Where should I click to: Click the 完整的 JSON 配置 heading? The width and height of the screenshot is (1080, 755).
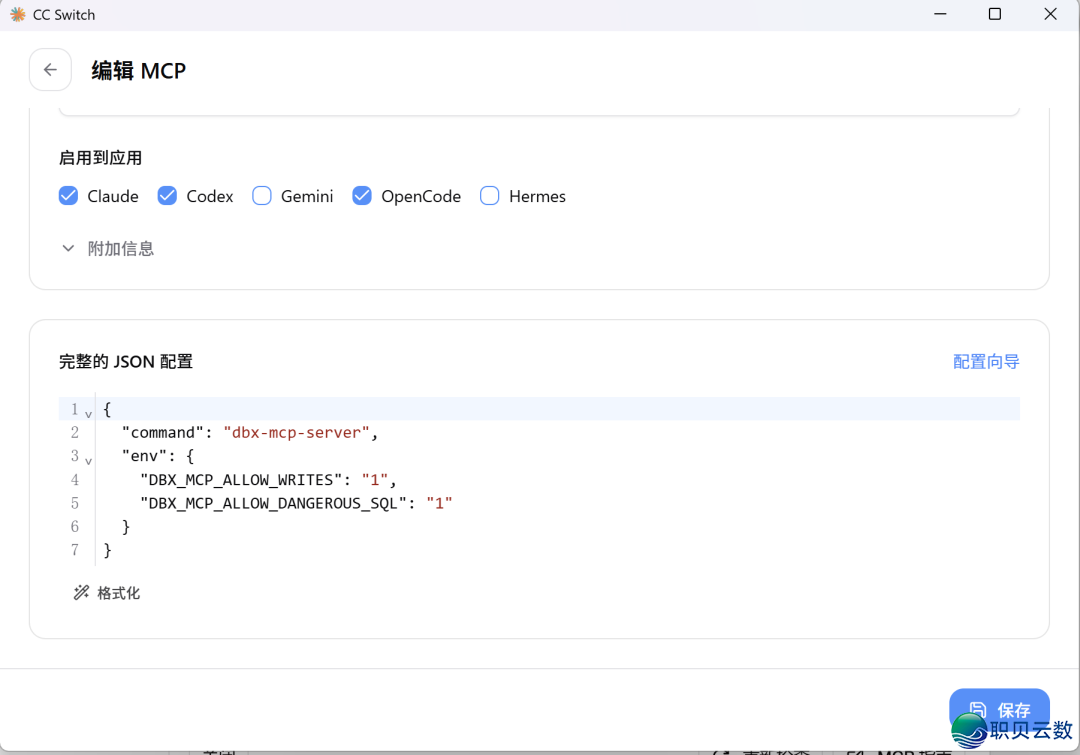pos(126,362)
